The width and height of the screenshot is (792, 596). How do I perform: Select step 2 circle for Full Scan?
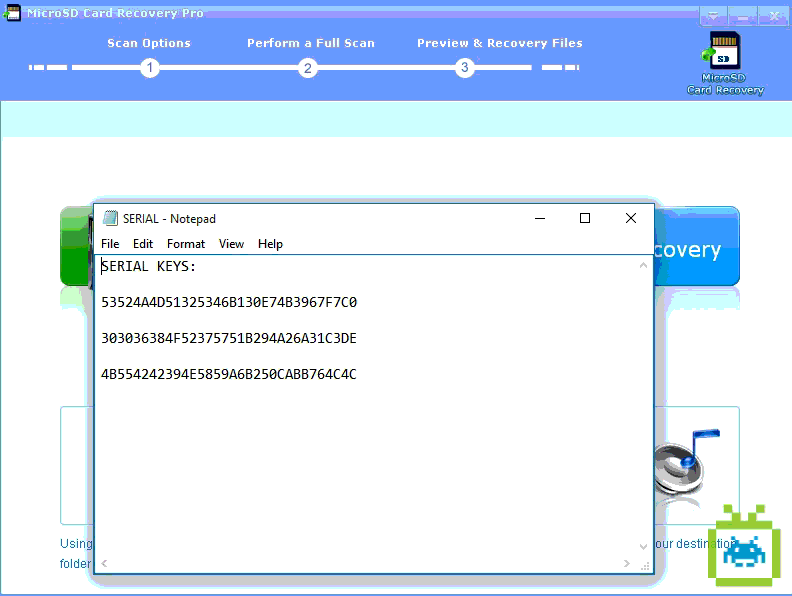coord(308,68)
